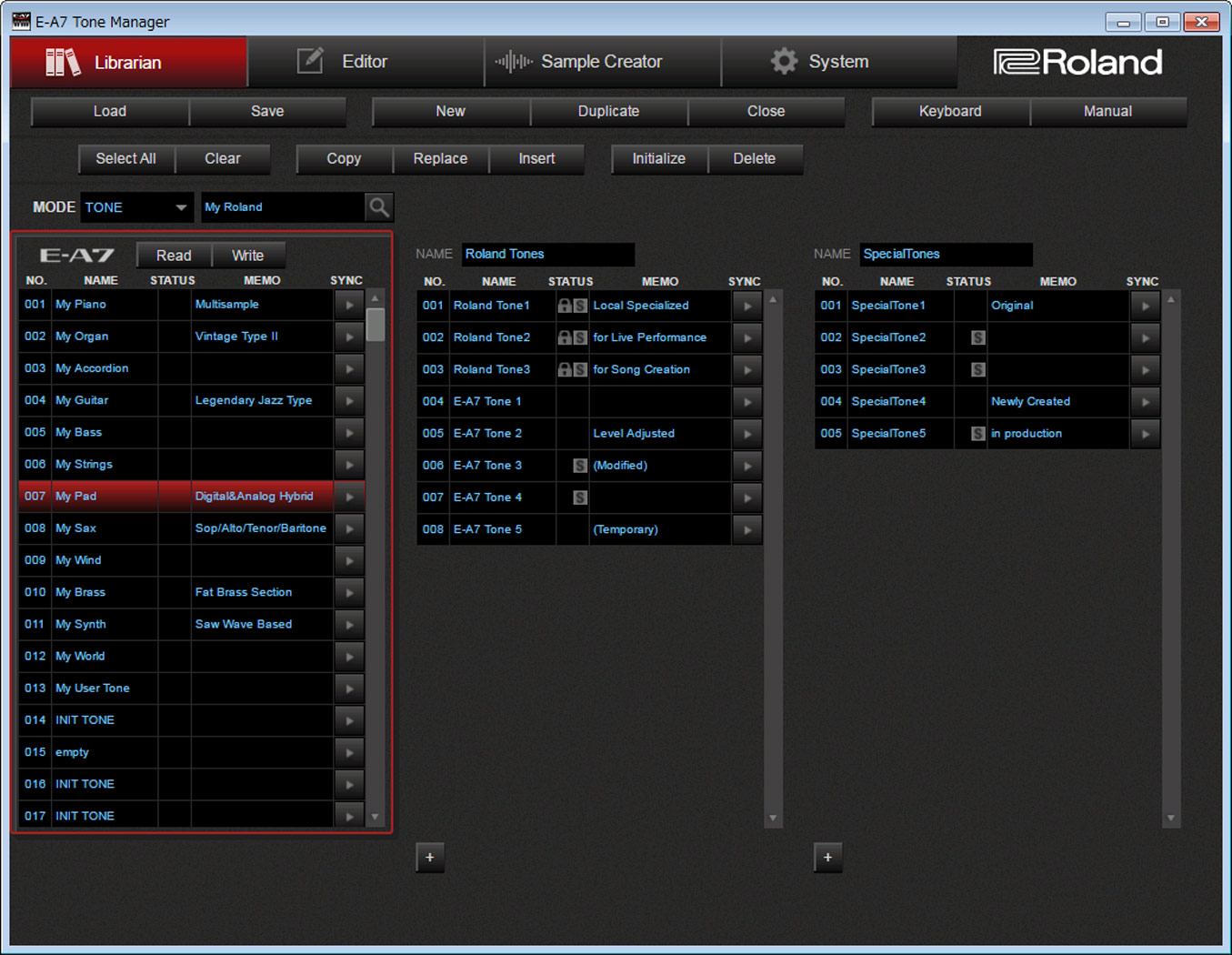This screenshot has height=955, width=1232.
Task: Click sync arrow for My Piano
Action: click(x=350, y=305)
